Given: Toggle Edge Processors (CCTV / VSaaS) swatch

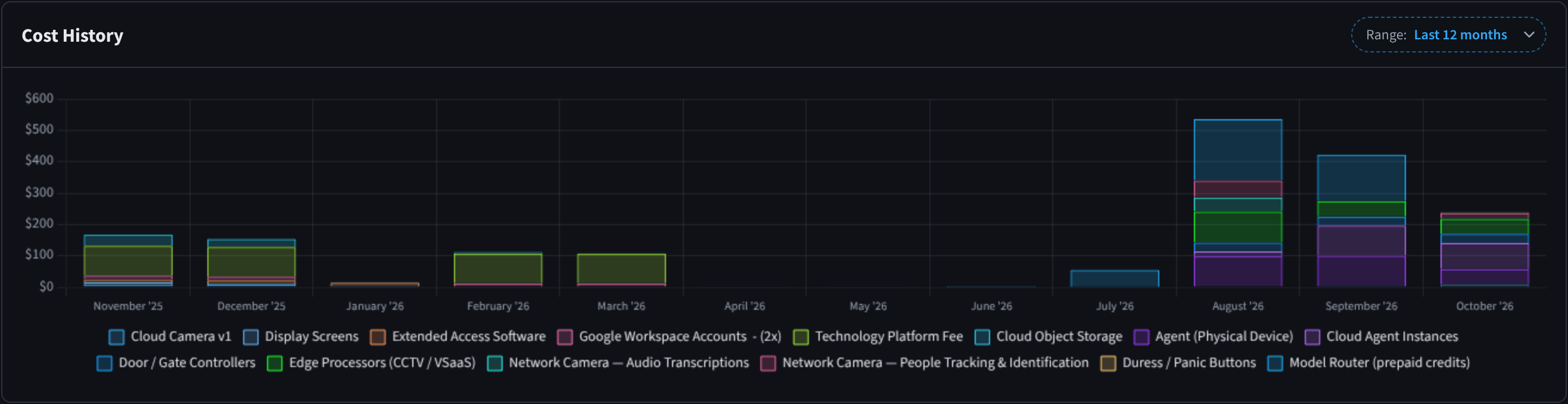Looking at the screenshot, I should tap(275, 363).
